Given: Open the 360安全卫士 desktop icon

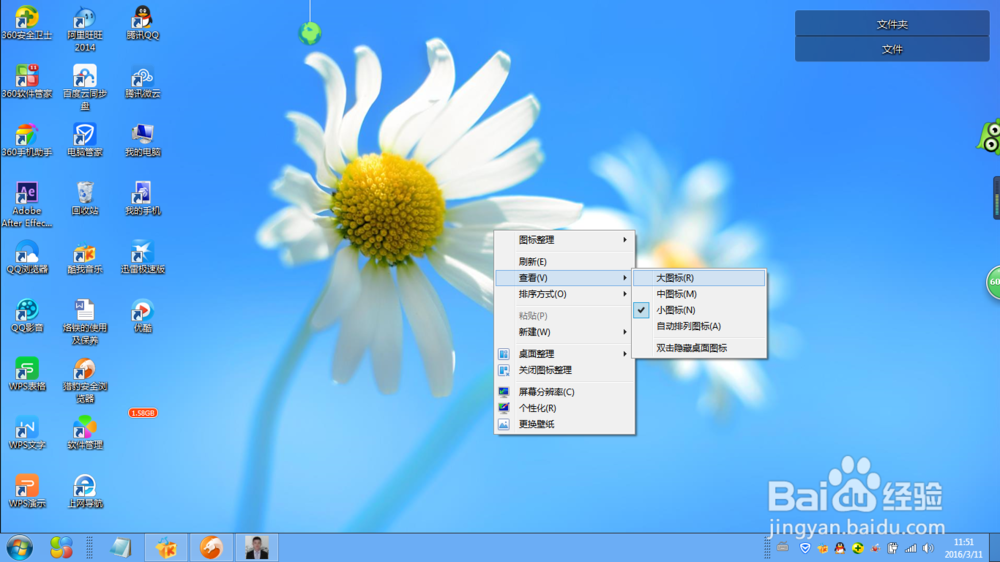Looking at the screenshot, I should 27,24.
